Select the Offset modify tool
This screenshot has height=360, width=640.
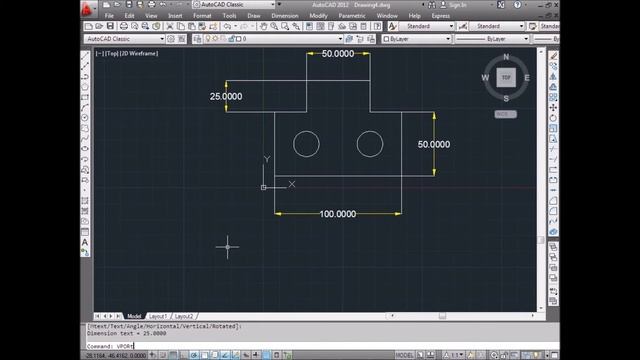coord(553,87)
